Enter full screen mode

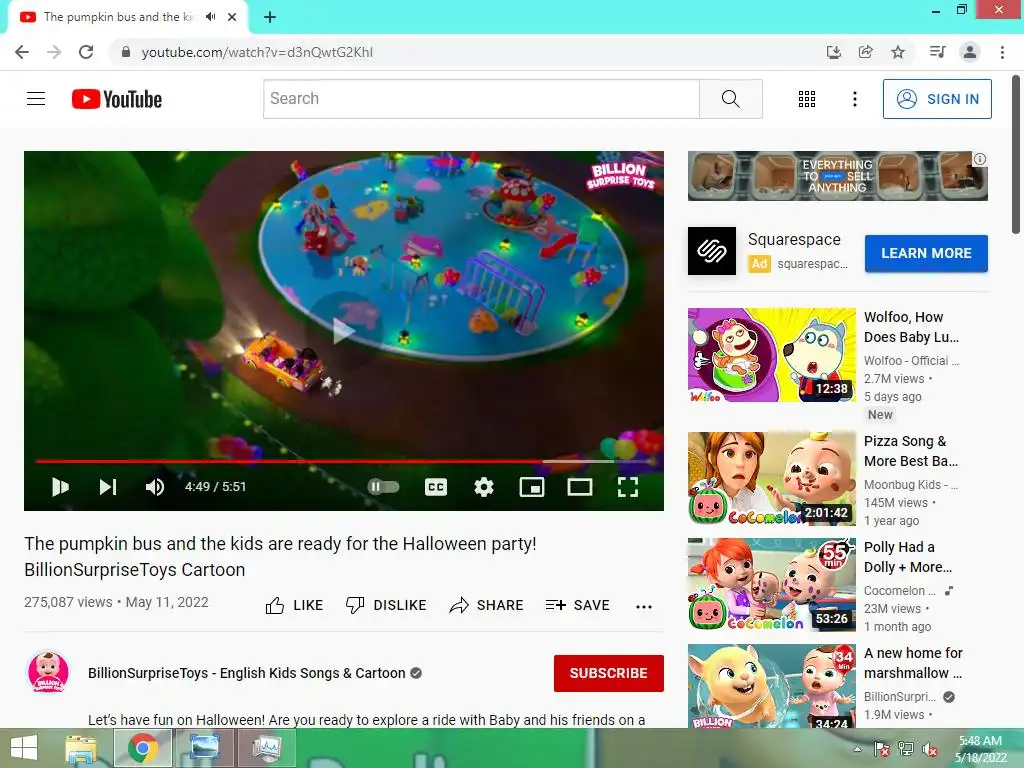tap(628, 487)
